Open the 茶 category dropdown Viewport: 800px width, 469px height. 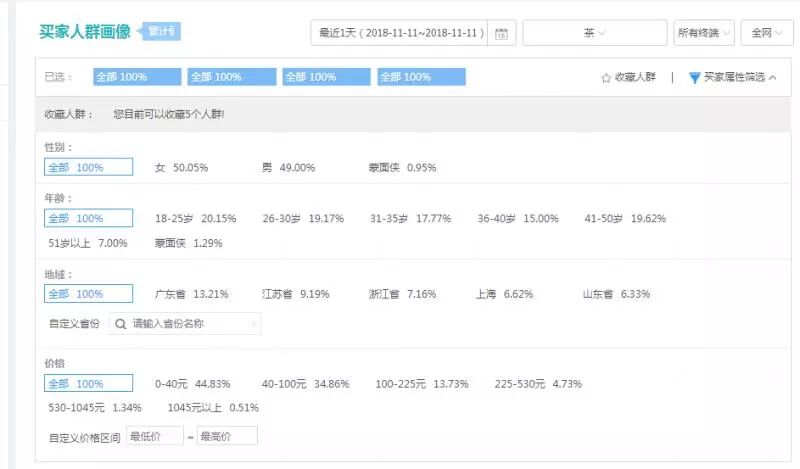(594, 33)
